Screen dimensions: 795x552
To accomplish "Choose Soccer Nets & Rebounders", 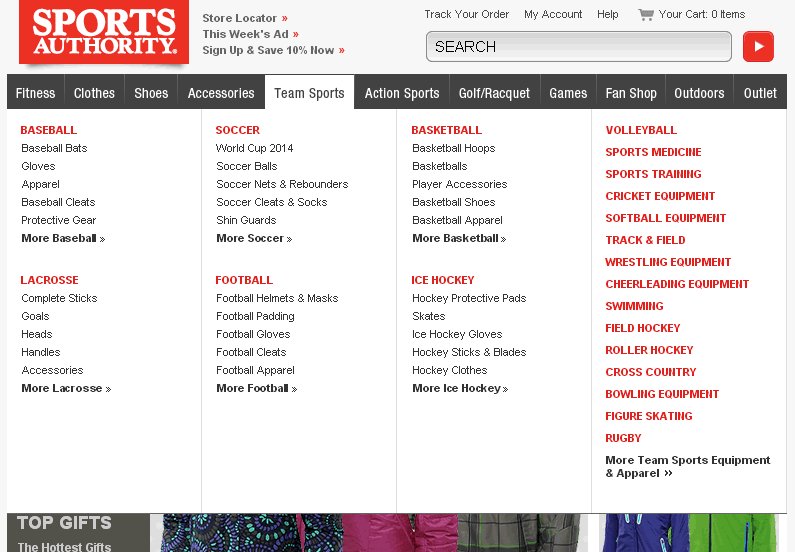I will pos(282,185).
